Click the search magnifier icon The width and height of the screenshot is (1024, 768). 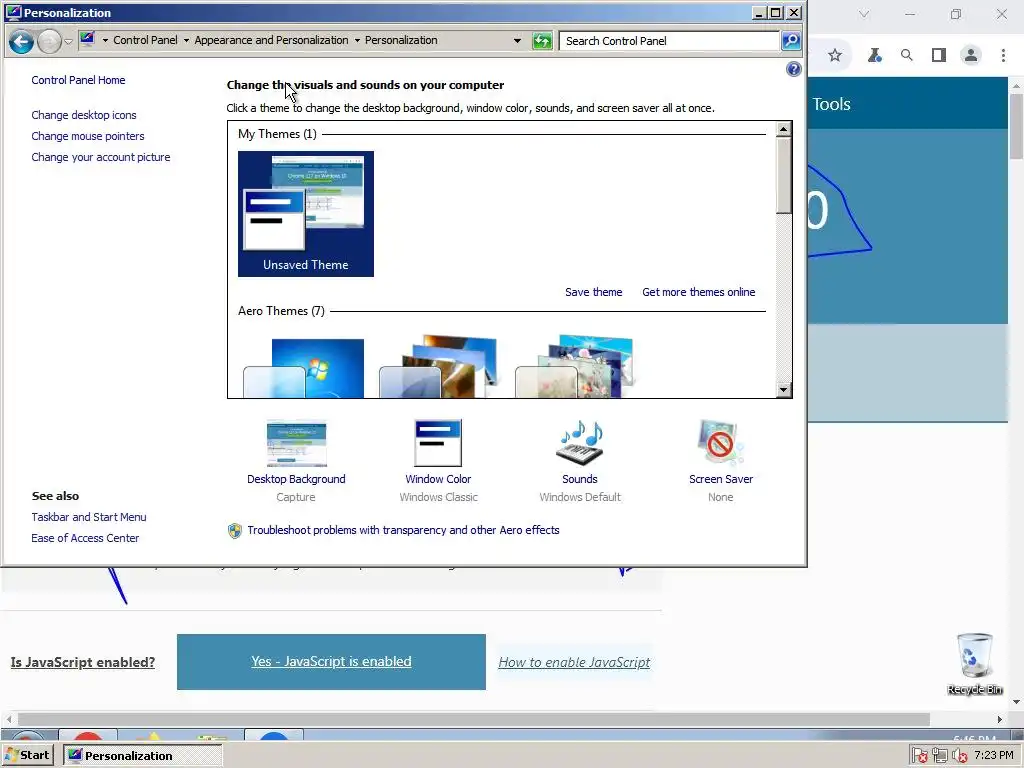click(791, 41)
